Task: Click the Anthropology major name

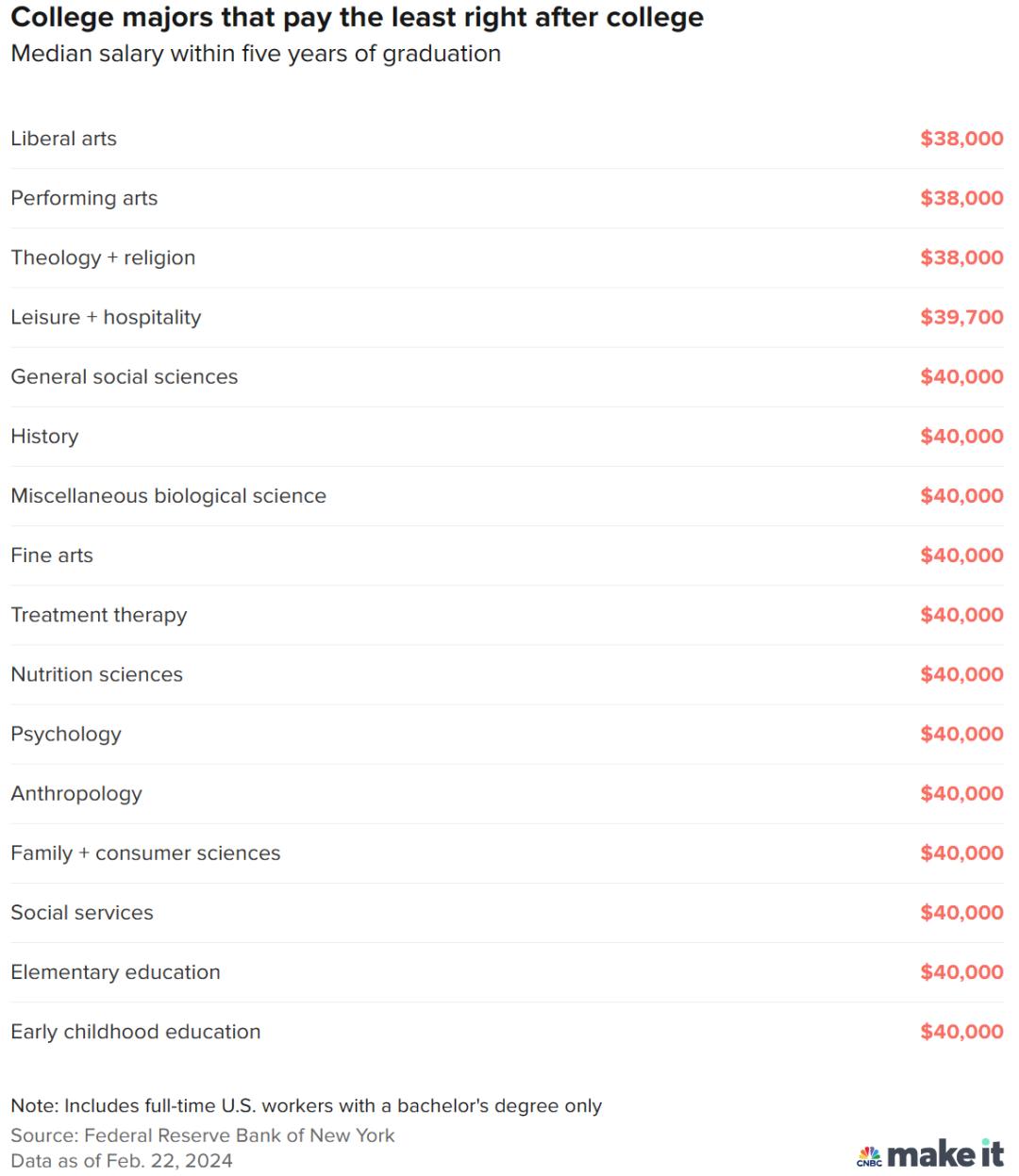Action: [76, 793]
